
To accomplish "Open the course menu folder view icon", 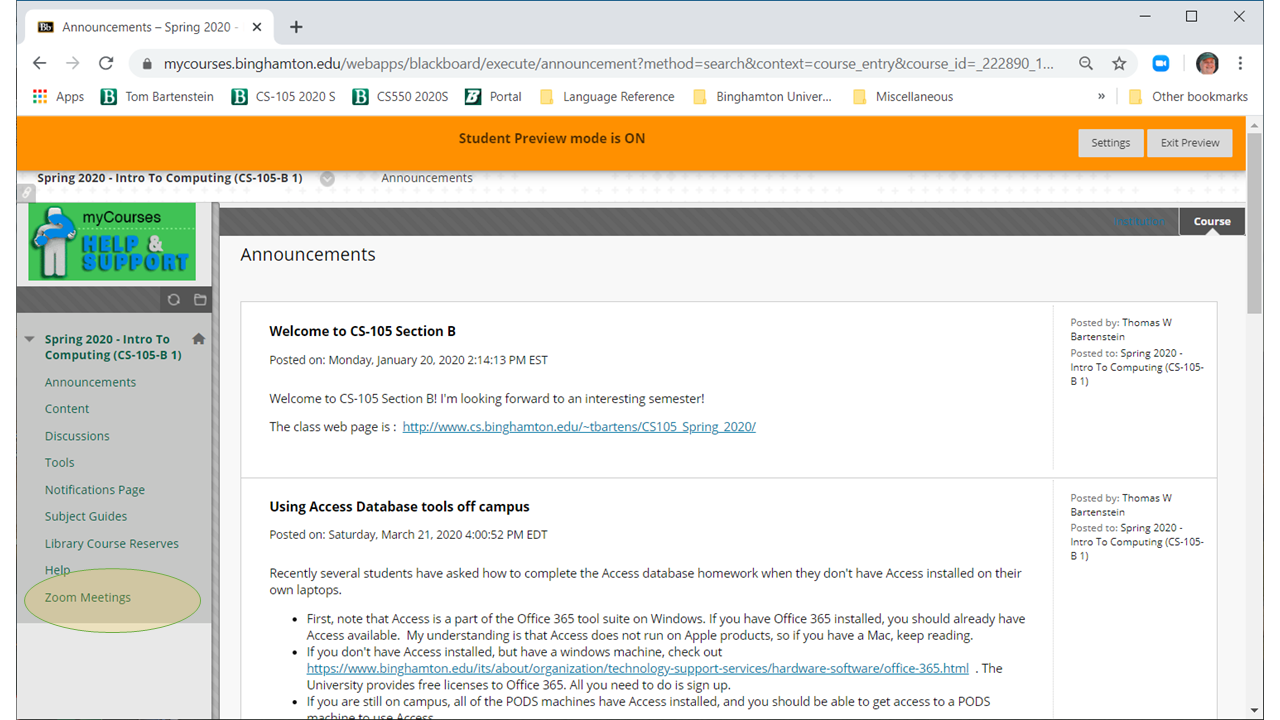I will [200, 299].
